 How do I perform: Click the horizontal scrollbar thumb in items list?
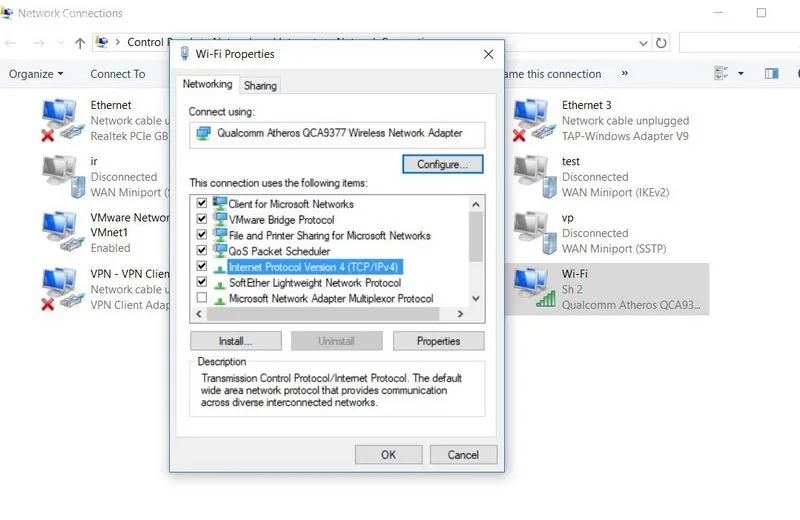[x=323, y=314]
